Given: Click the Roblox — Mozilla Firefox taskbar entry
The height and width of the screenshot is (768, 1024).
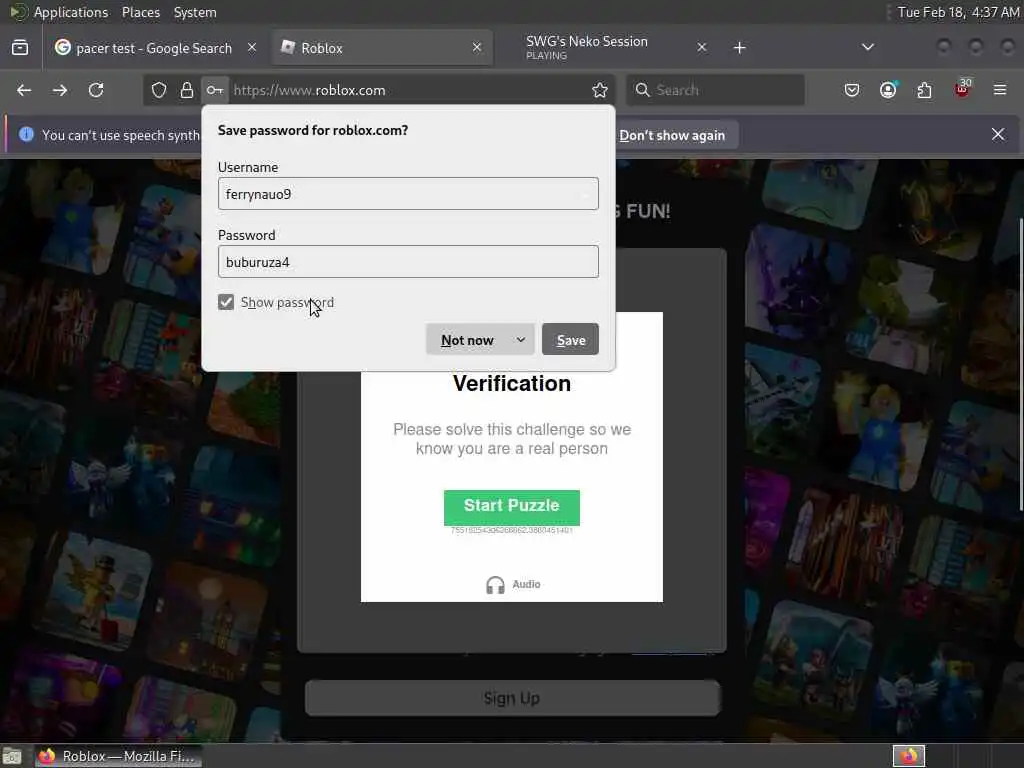Looking at the screenshot, I should tap(118, 756).
